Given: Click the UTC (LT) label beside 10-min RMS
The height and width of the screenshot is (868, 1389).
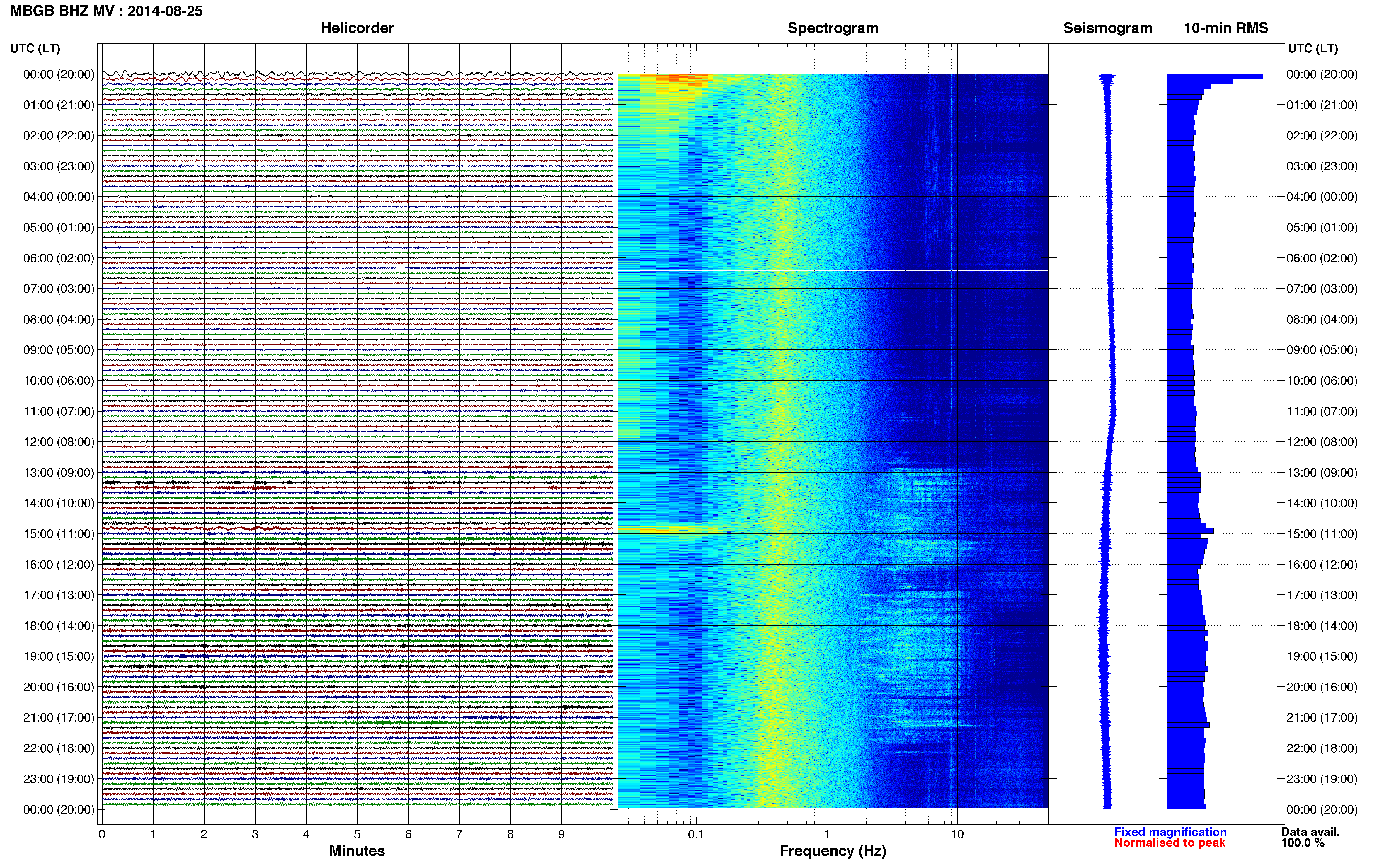Looking at the screenshot, I should (x=1313, y=48).
